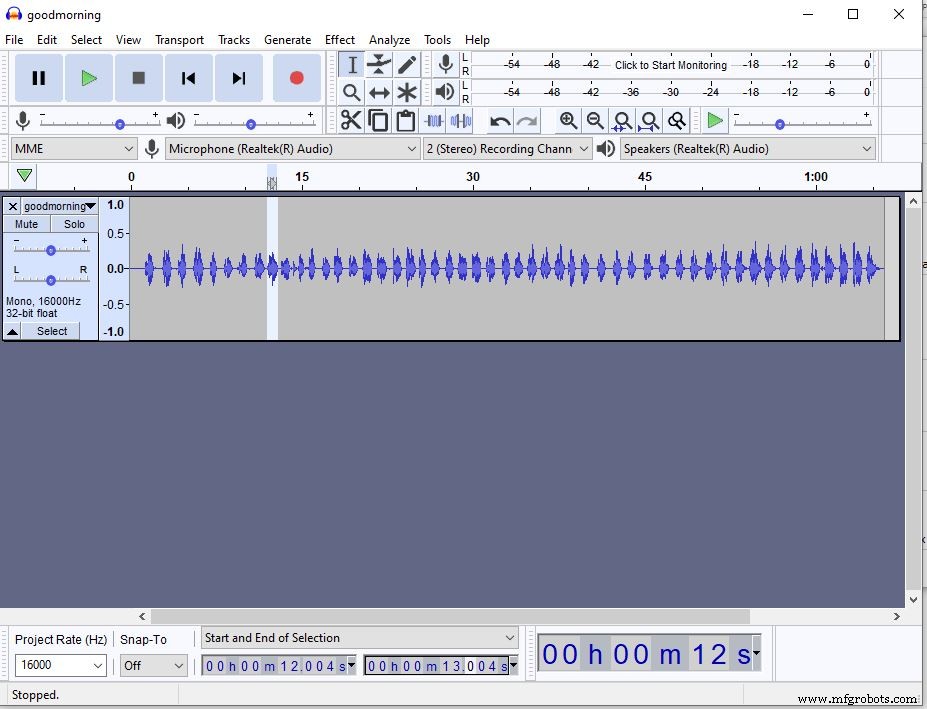Click the Skip to End button

coord(239,78)
